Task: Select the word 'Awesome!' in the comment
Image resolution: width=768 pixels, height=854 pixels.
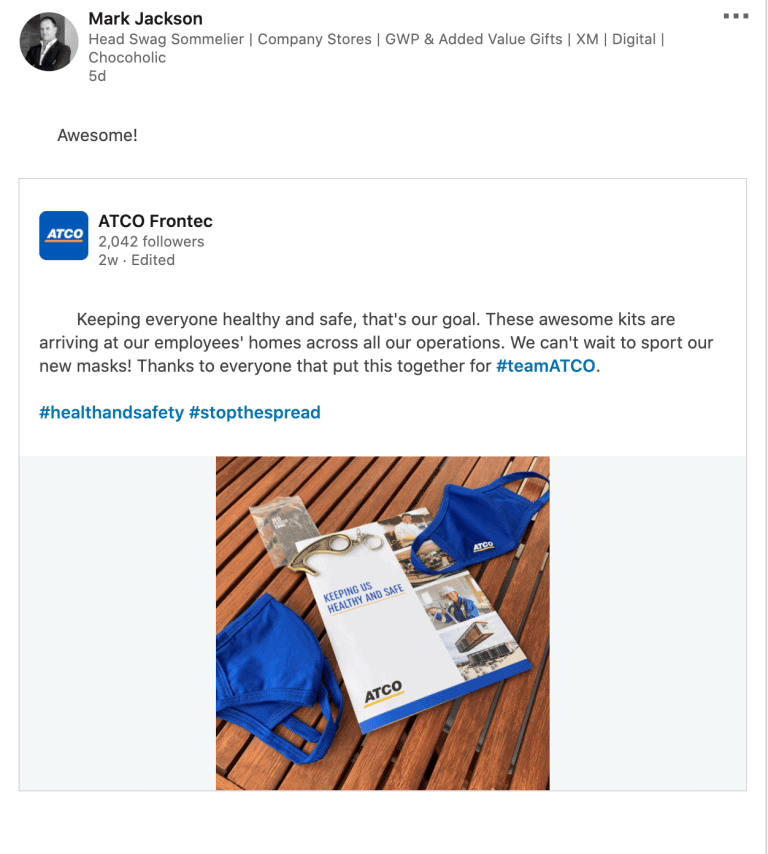Action: 96,134
